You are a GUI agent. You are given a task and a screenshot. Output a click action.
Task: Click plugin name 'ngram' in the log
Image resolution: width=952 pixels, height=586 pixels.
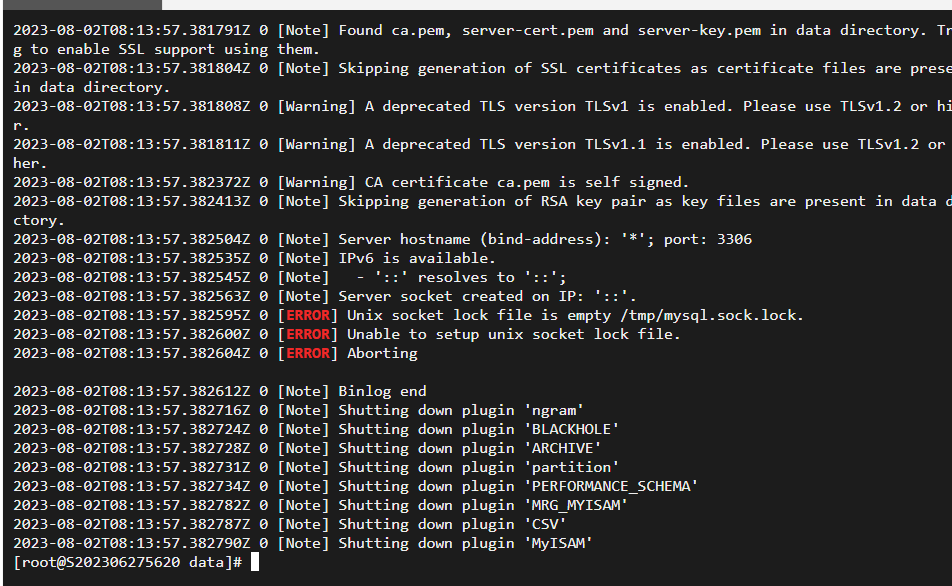(554, 411)
